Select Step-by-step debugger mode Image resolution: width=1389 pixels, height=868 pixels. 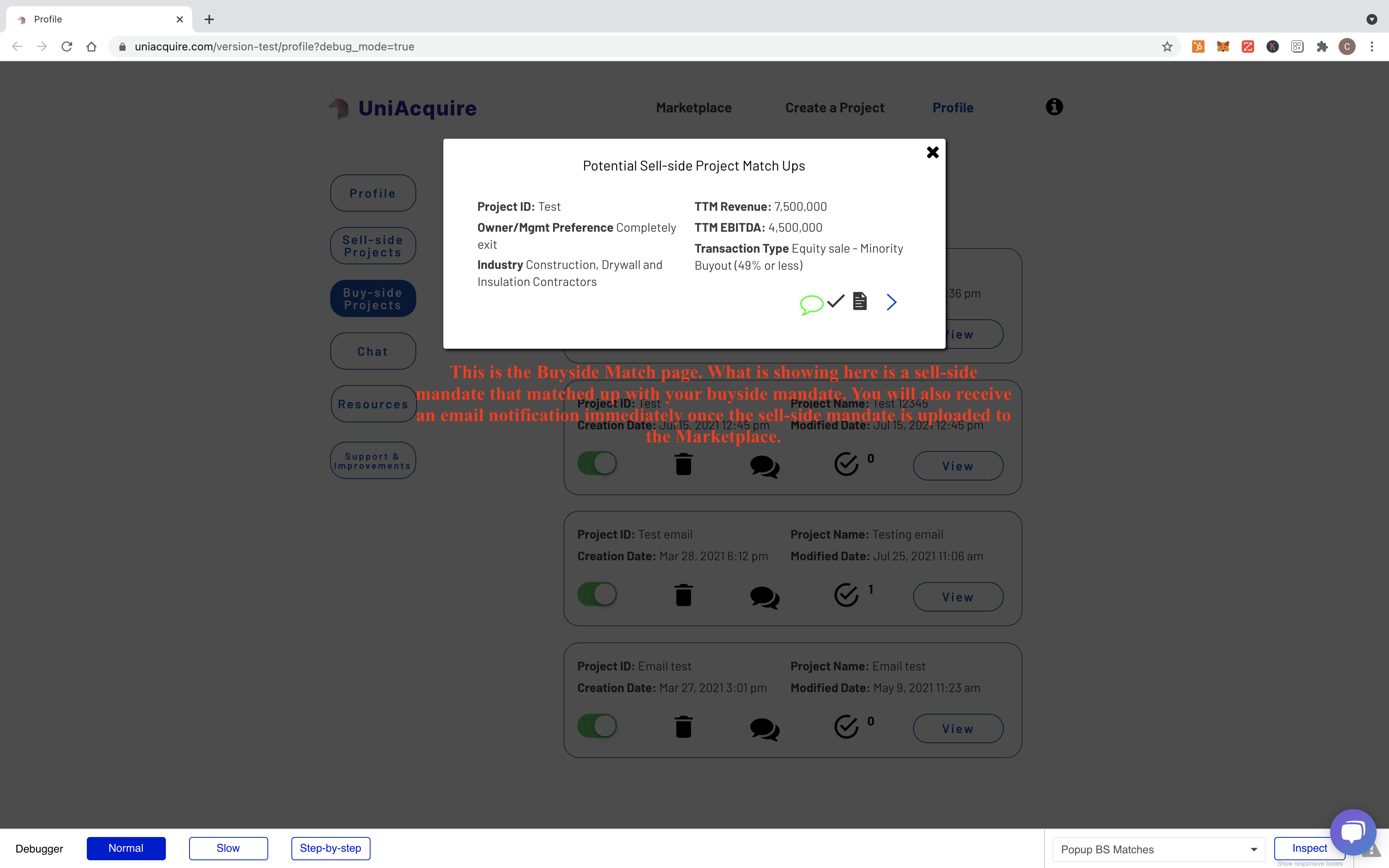pos(330,849)
